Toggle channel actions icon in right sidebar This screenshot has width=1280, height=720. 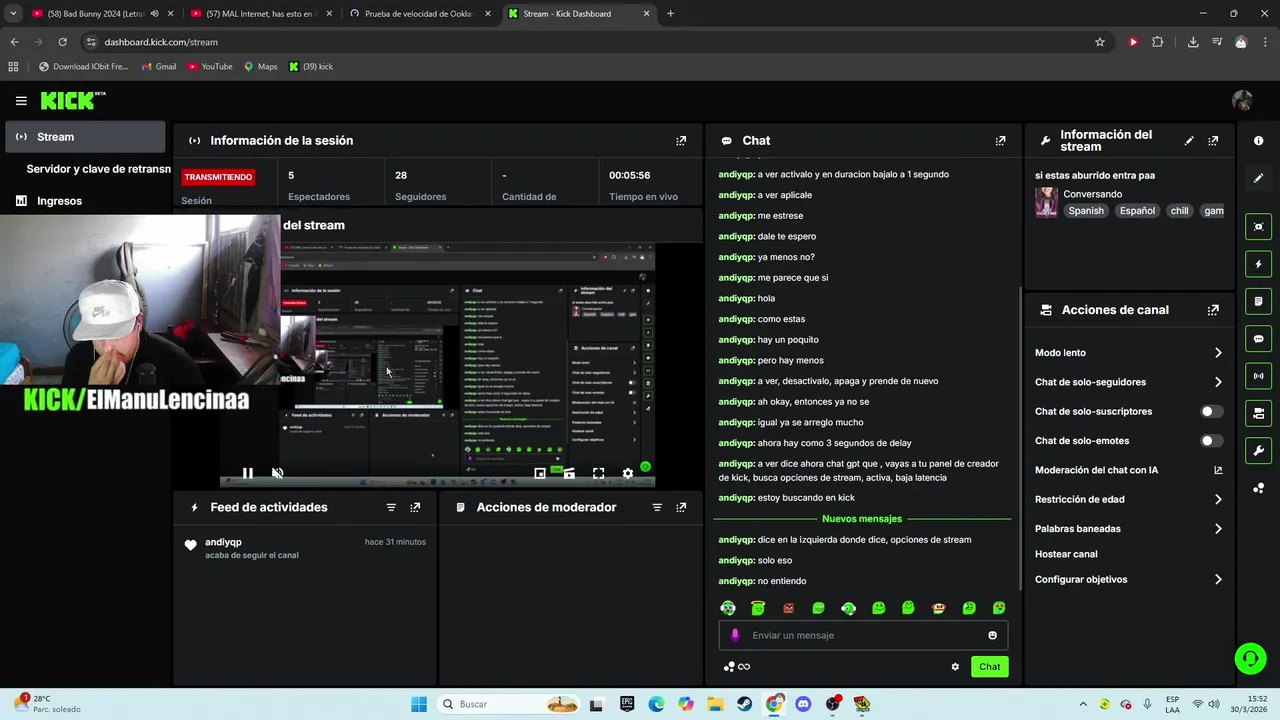1258,413
